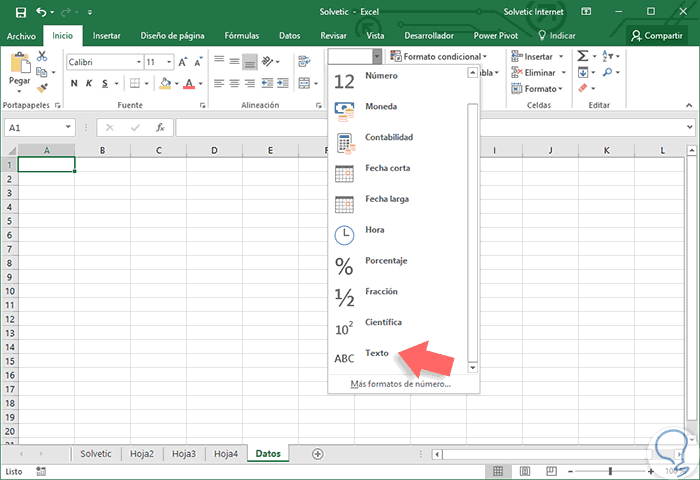700x480 pixels.
Task: Toggle Italic (K) formatting
Action: 89,84
